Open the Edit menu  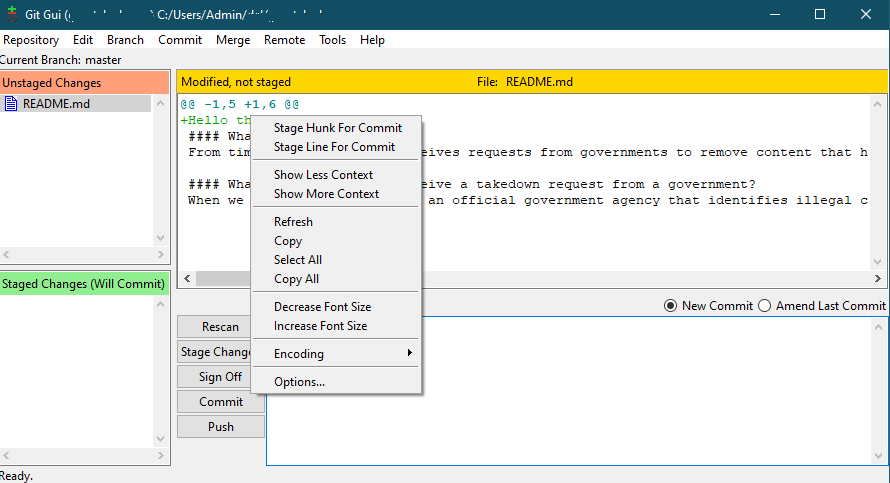[82, 40]
